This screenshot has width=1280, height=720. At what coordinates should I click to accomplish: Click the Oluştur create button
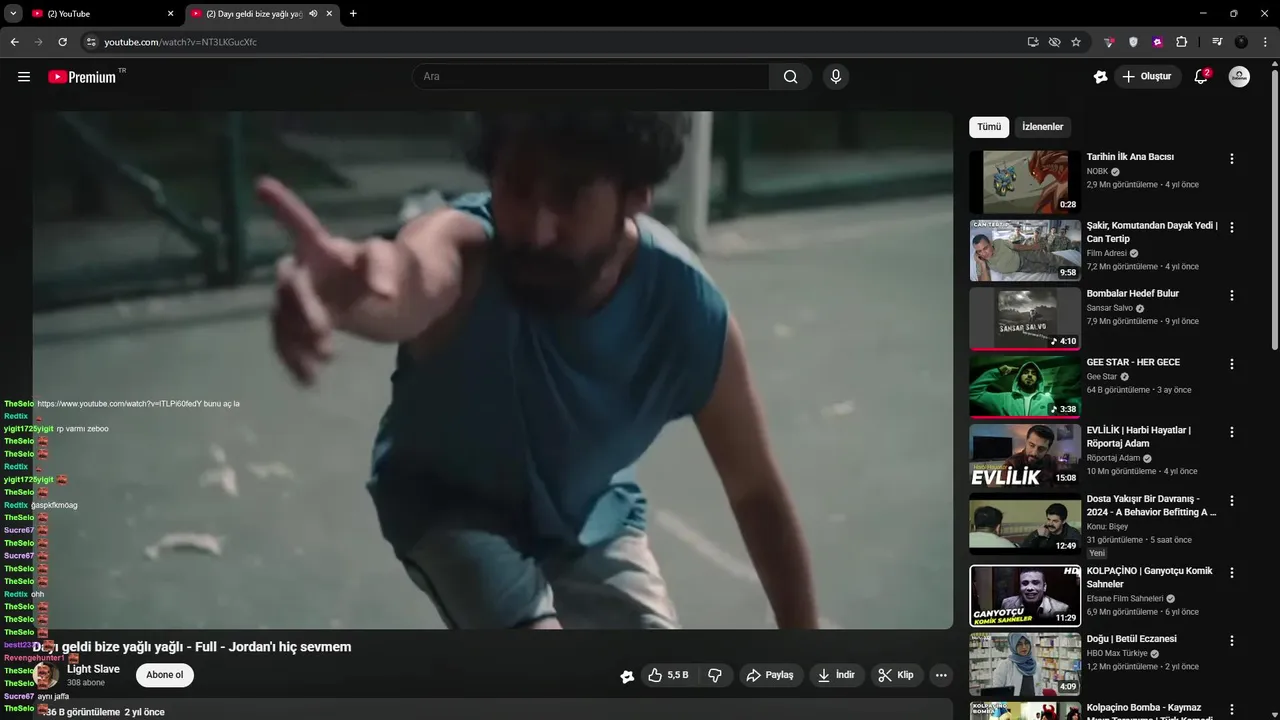pyautogui.click(x=1148, y=77)
